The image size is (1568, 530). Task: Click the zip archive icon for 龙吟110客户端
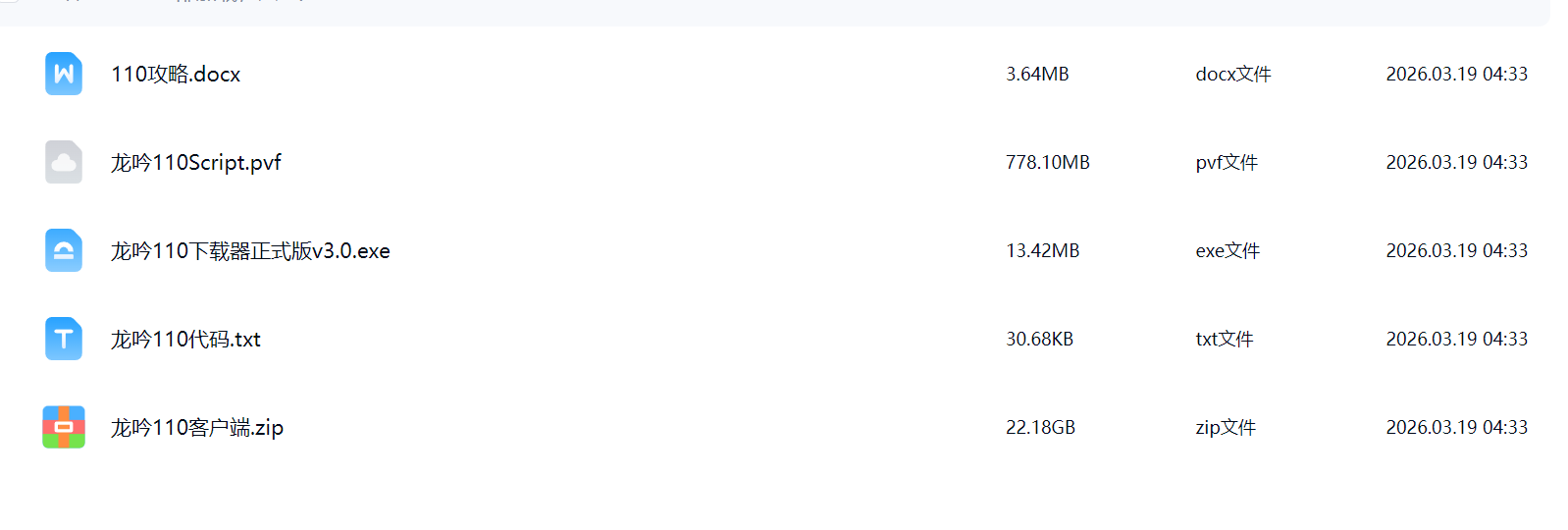tap(64, 427)
